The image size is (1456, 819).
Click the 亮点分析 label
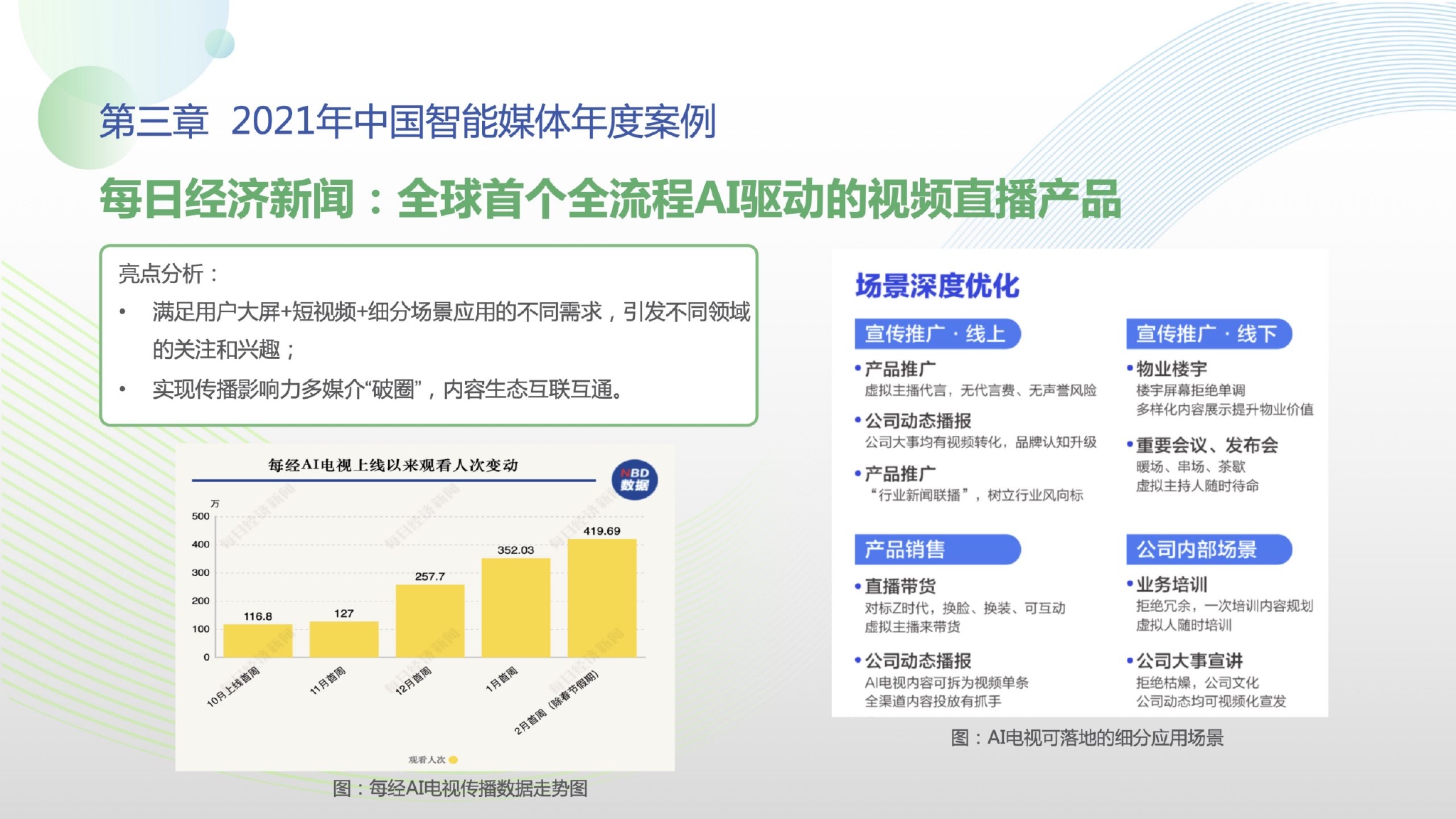(x=168, y=274)
